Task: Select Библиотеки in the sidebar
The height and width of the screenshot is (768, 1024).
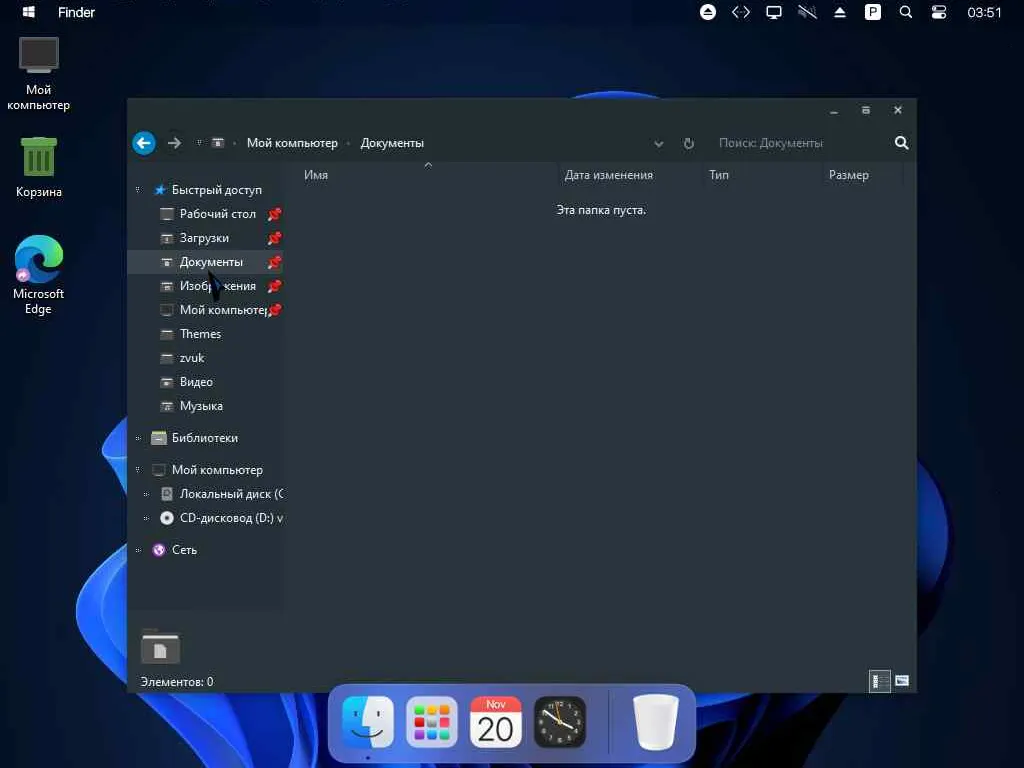Action: (204, 438)
